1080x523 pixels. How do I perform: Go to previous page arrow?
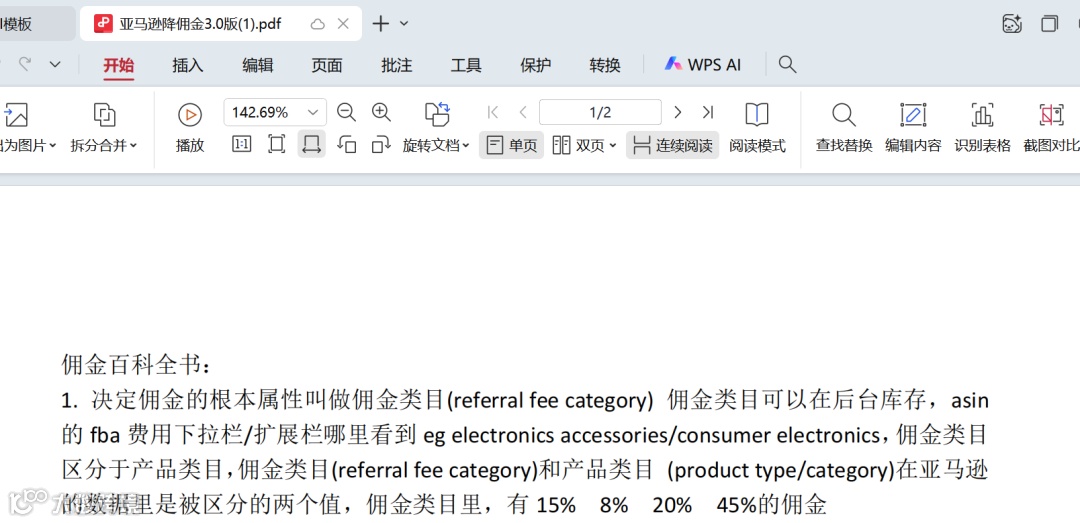523,112
